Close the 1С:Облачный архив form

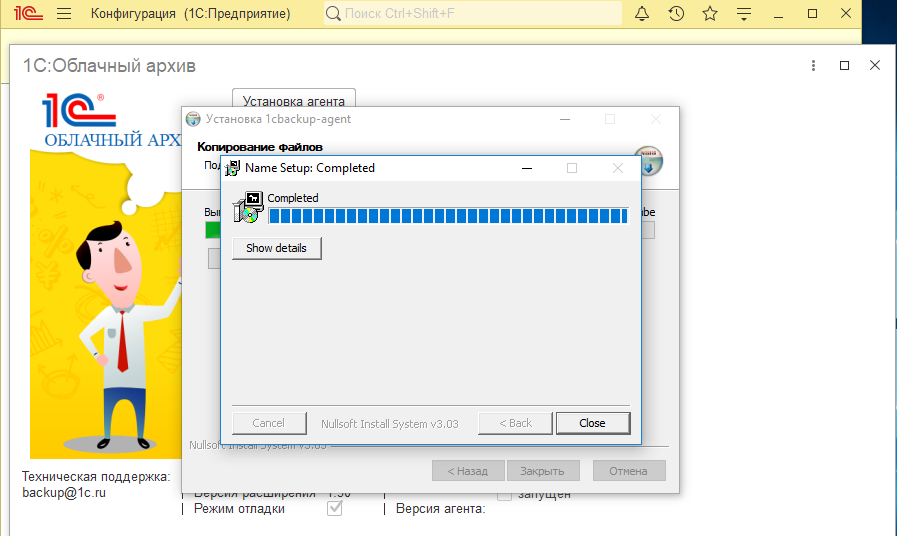click(875, 65)
